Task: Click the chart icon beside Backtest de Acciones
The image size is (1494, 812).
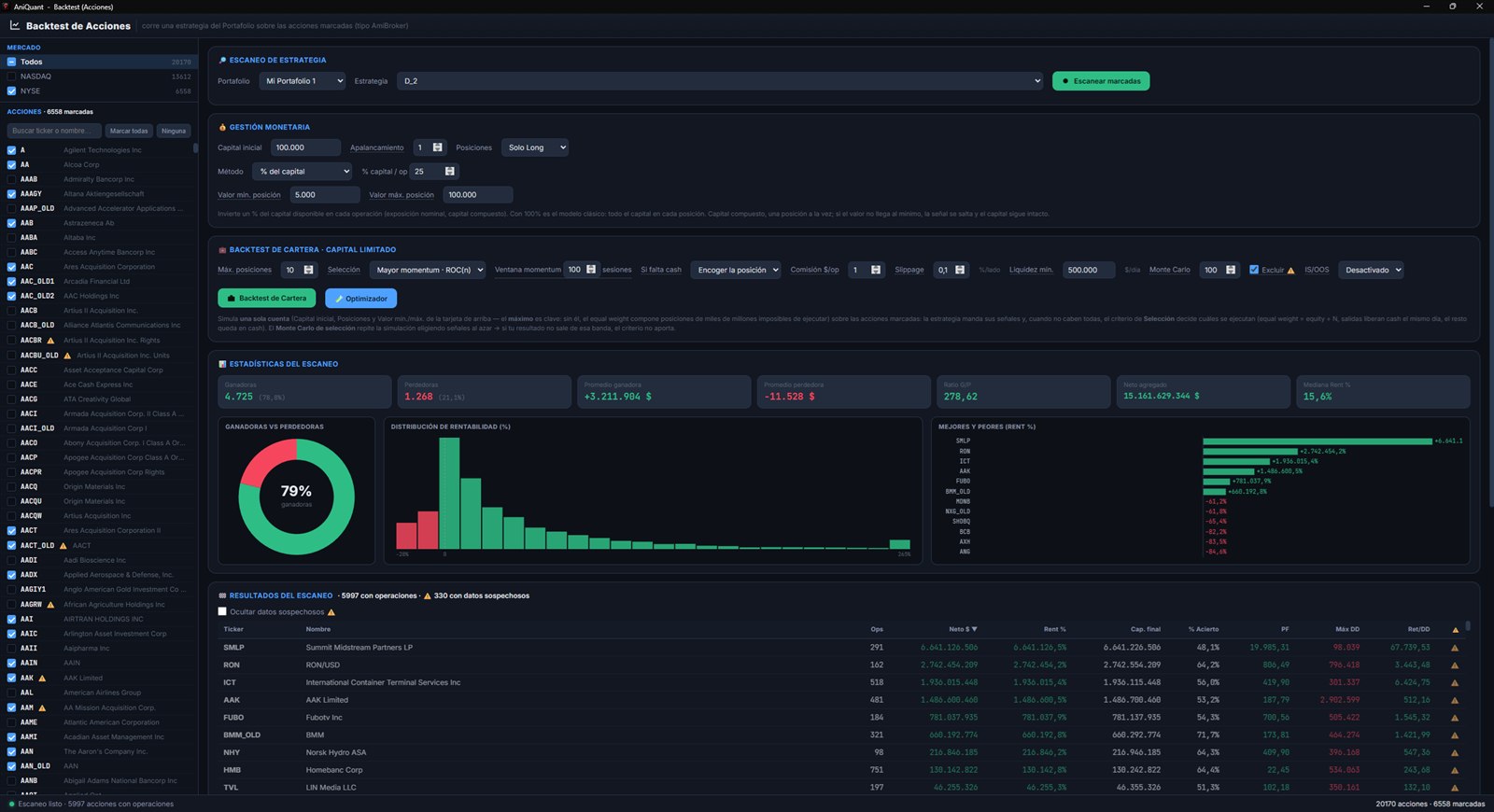Action: click(15, 25)
